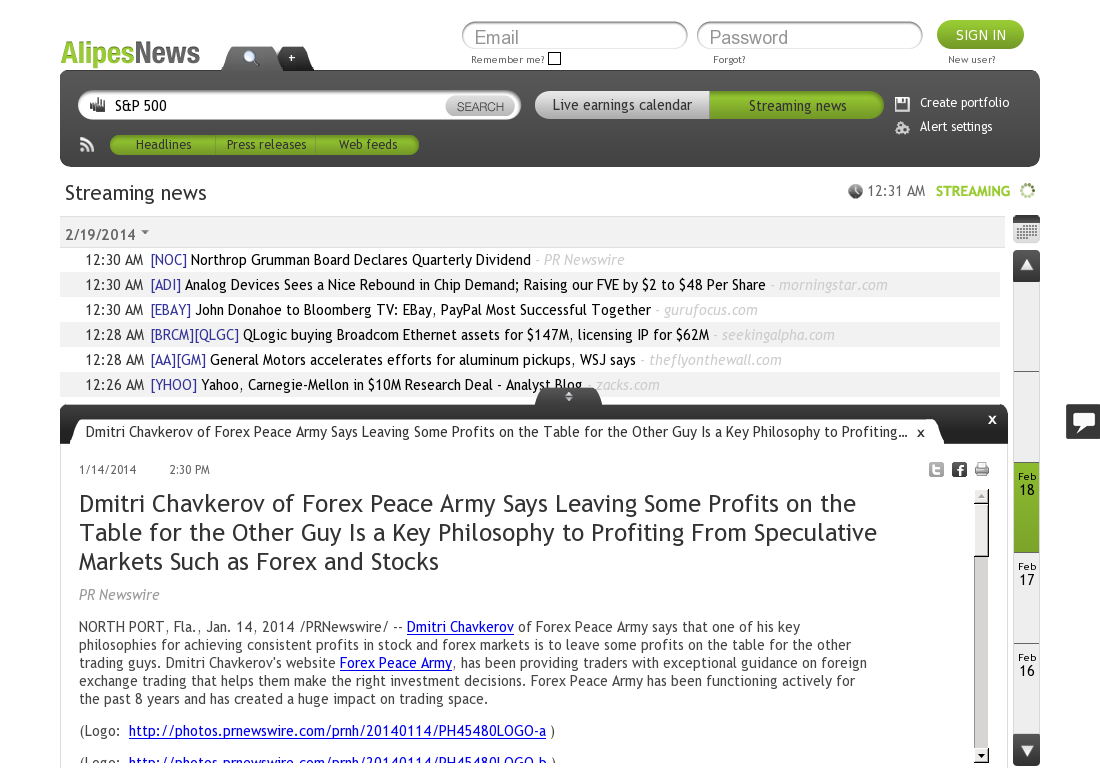Select the Dmitri Chavkerov article tab

(496, 432)
